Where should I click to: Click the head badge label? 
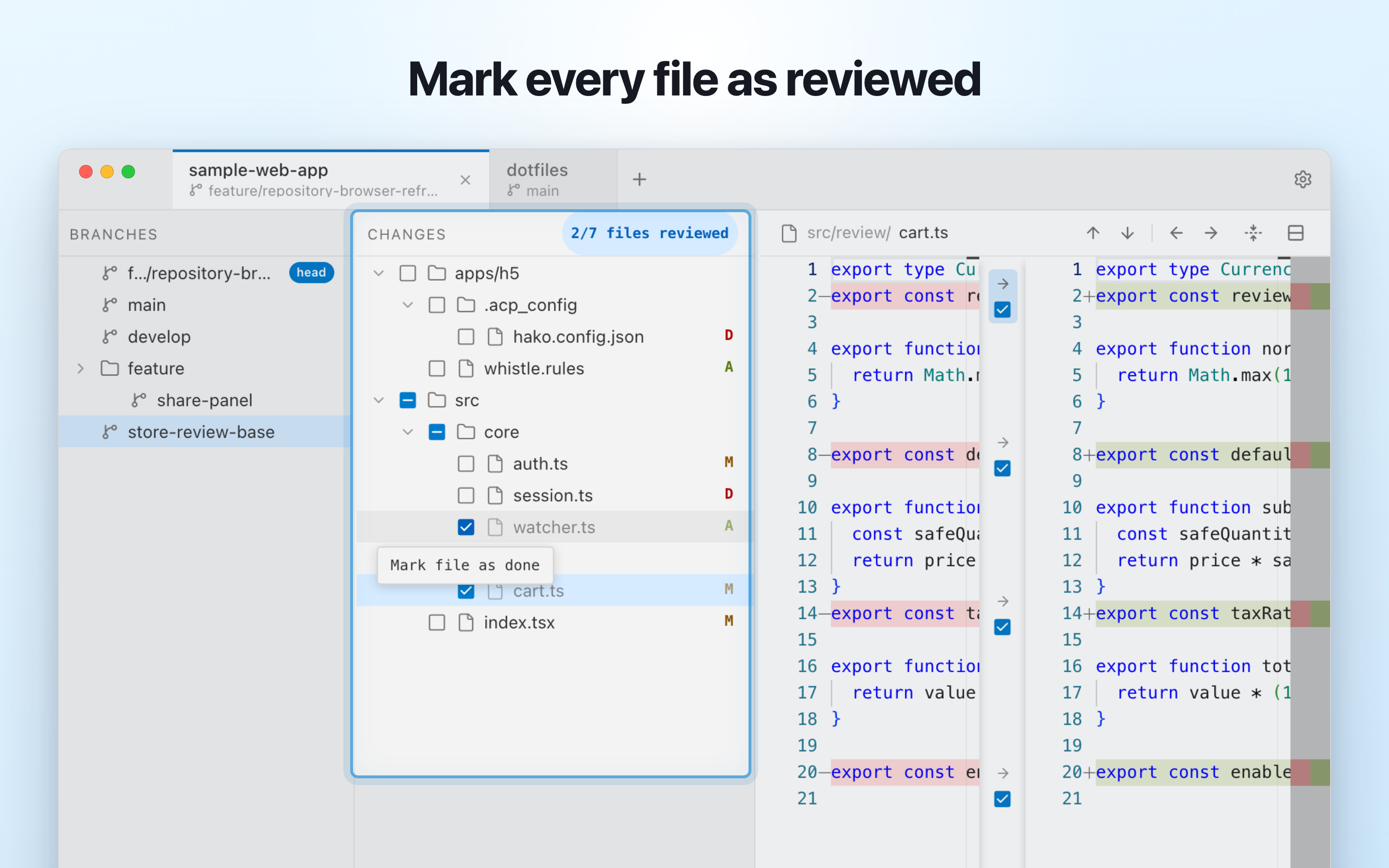coord(311,272)
